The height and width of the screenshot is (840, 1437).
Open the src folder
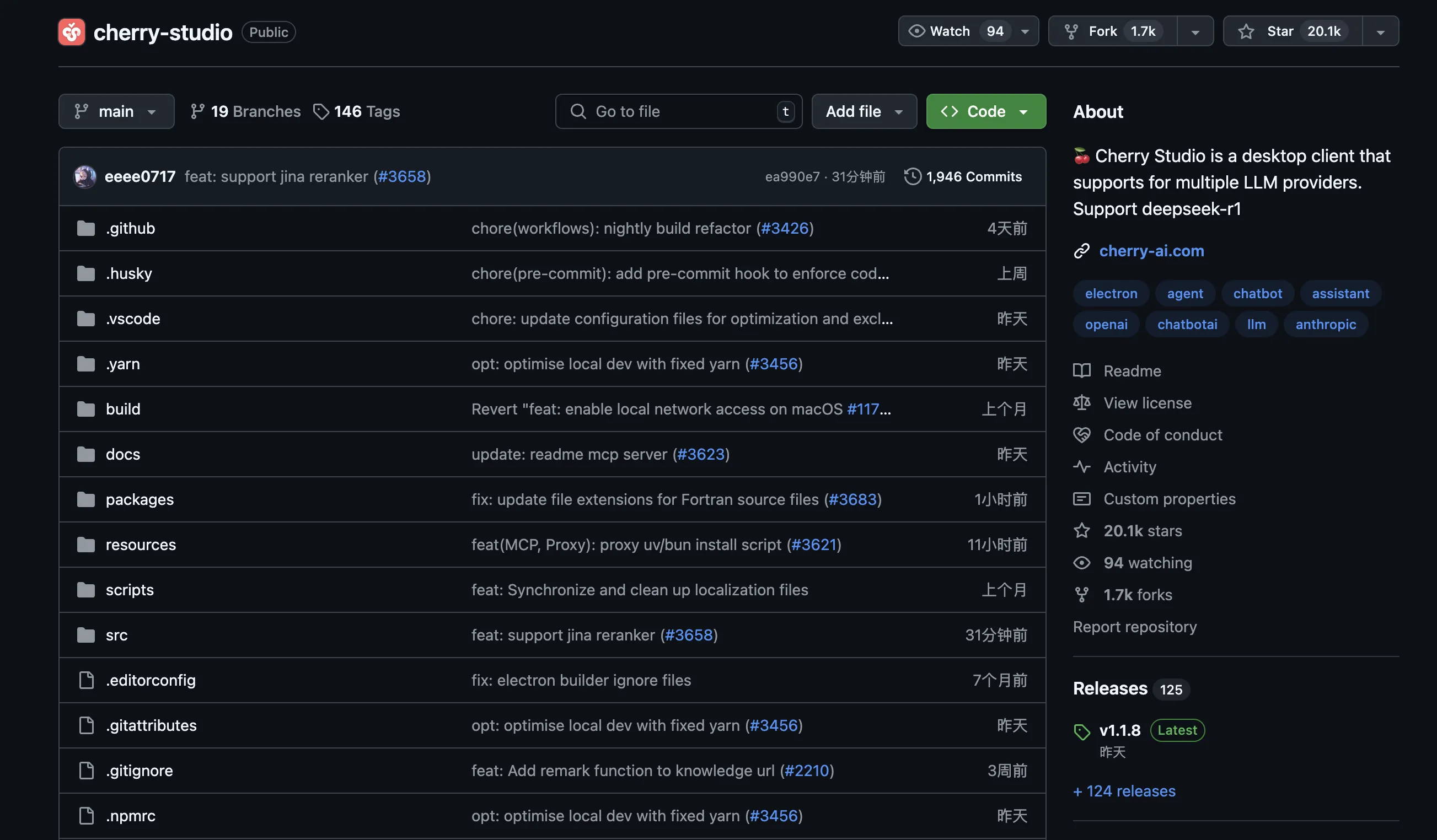(116, 634)
